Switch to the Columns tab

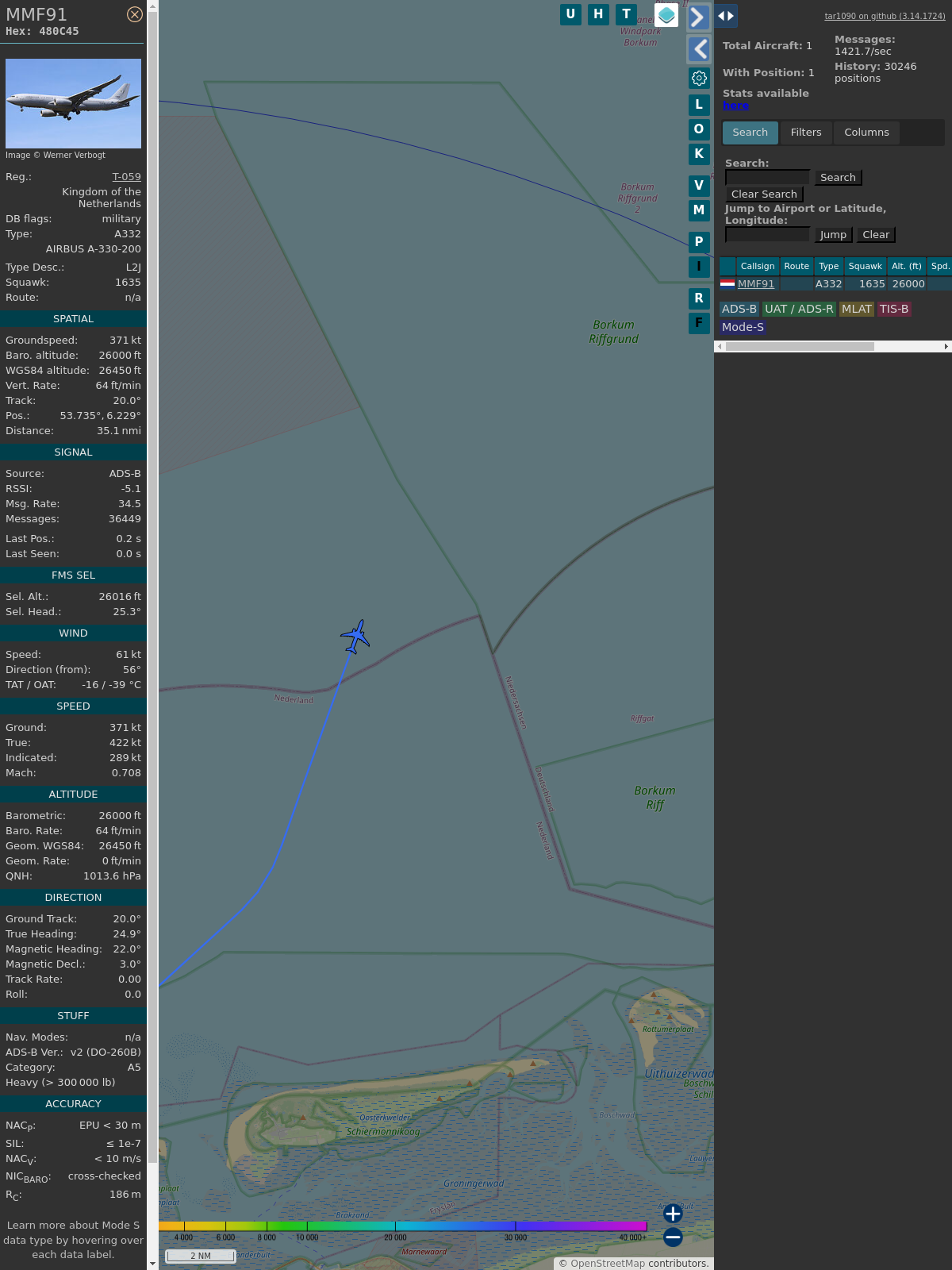(x=866, y=133)
